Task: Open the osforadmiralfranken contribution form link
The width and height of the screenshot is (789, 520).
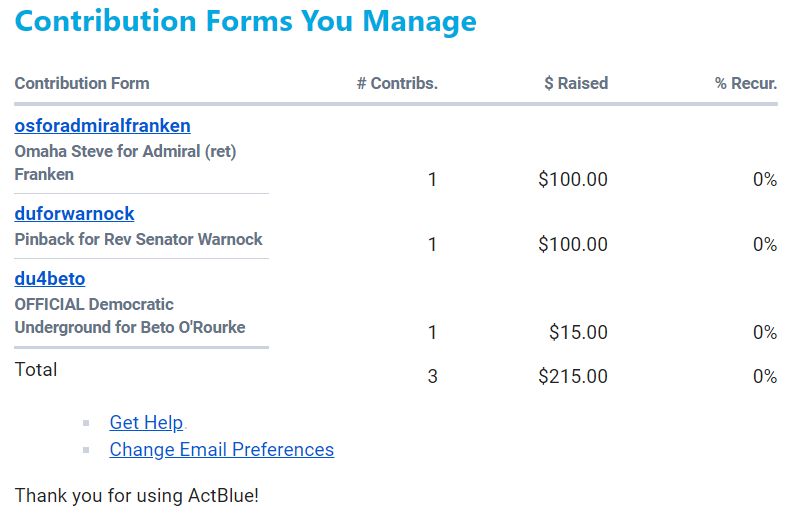Action: click(x=102, y=126)
